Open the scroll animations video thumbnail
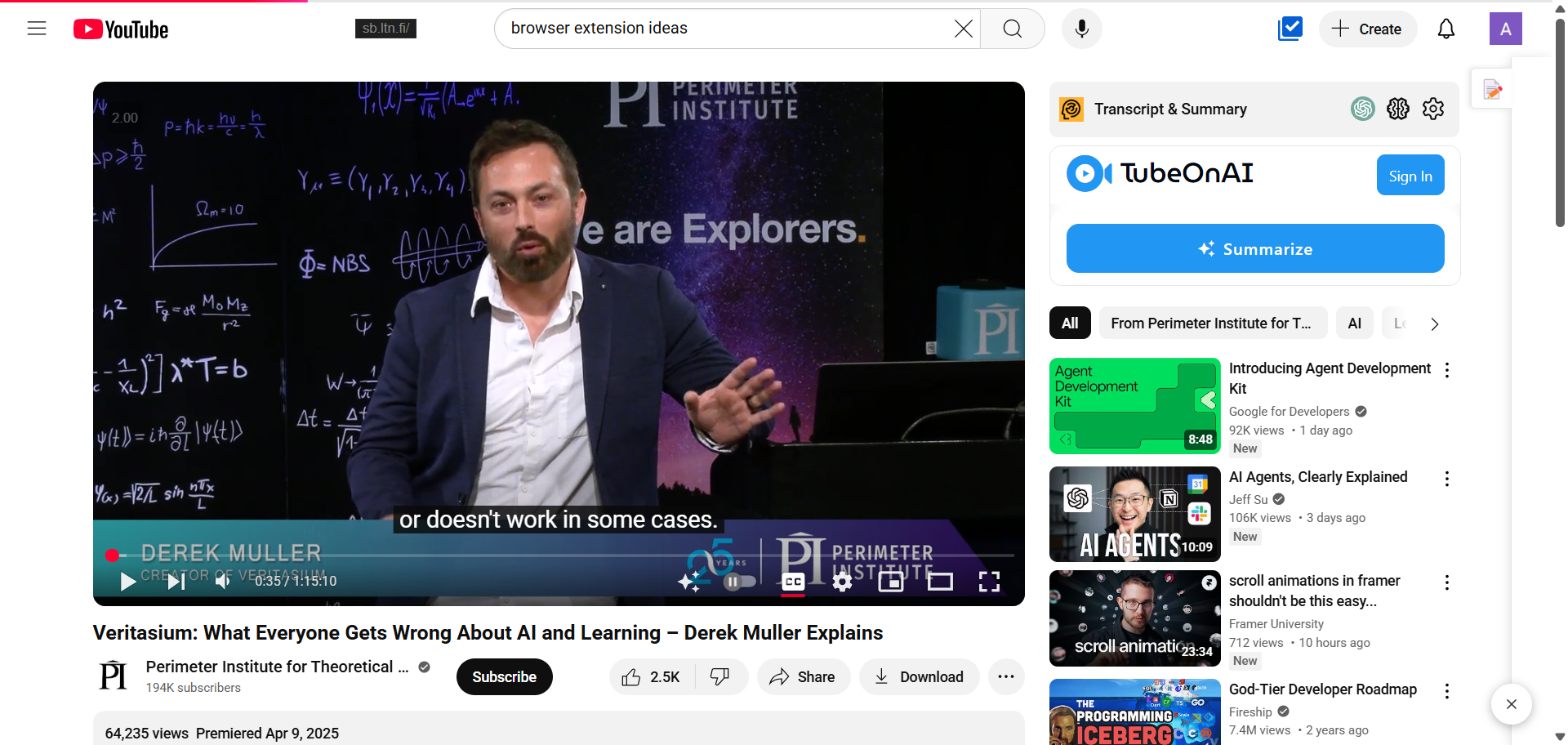 (x=1135, y=618)
